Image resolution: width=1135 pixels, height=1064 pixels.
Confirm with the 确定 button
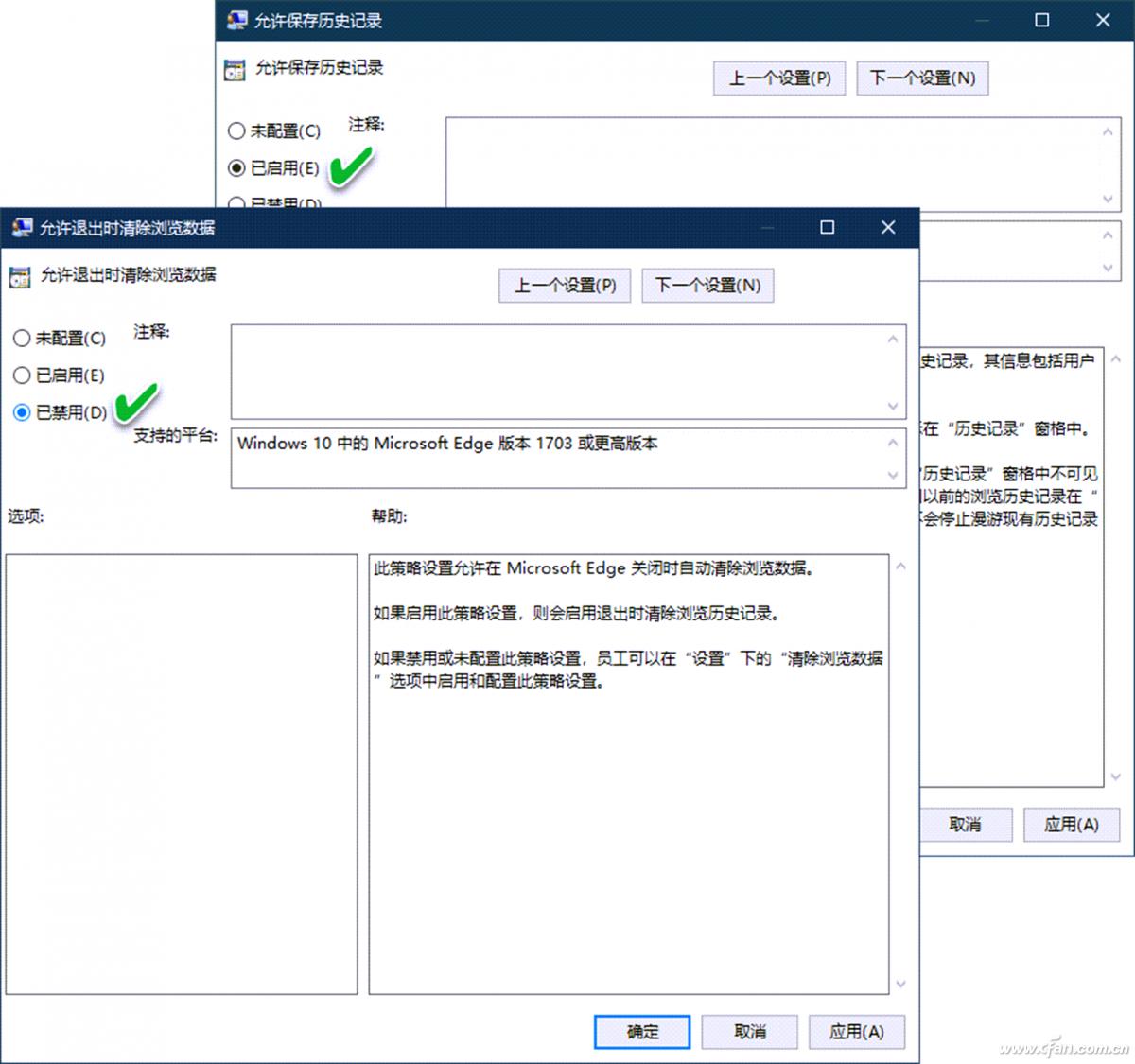[x=642, y=1032]
